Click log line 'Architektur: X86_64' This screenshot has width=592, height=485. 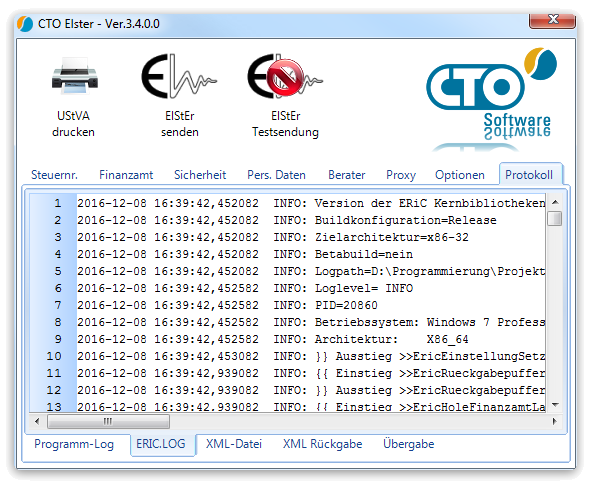coord(311,339)
